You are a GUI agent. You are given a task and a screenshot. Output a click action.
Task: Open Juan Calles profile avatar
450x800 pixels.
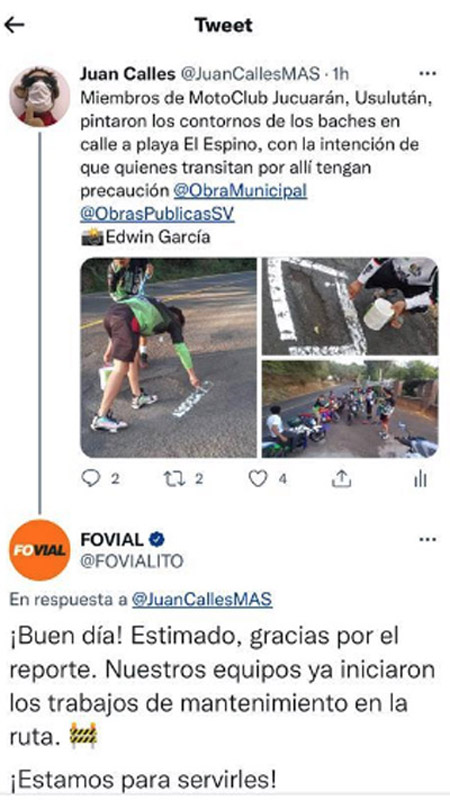(39, 96)
